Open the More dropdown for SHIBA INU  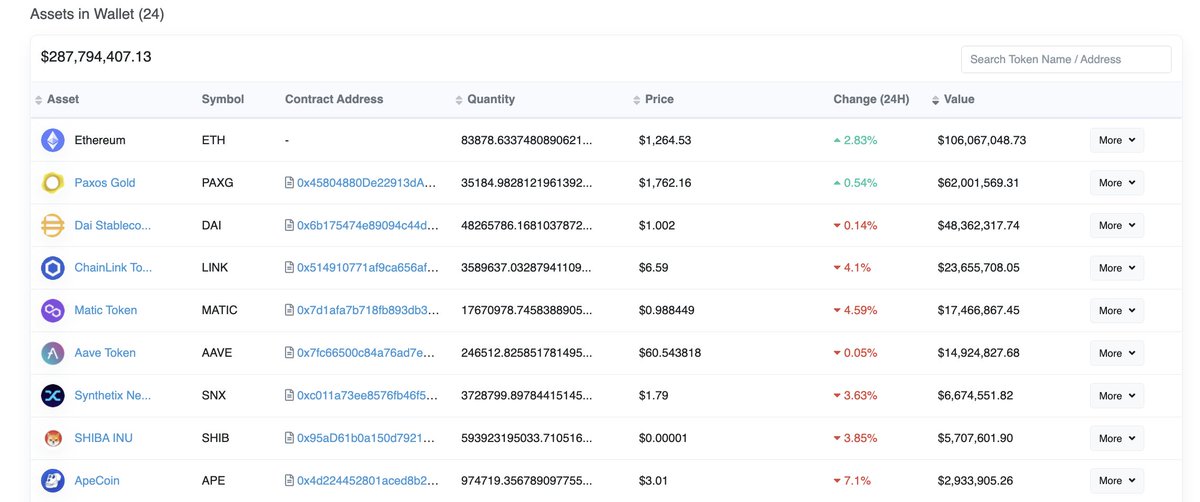tap(1117, 438)
